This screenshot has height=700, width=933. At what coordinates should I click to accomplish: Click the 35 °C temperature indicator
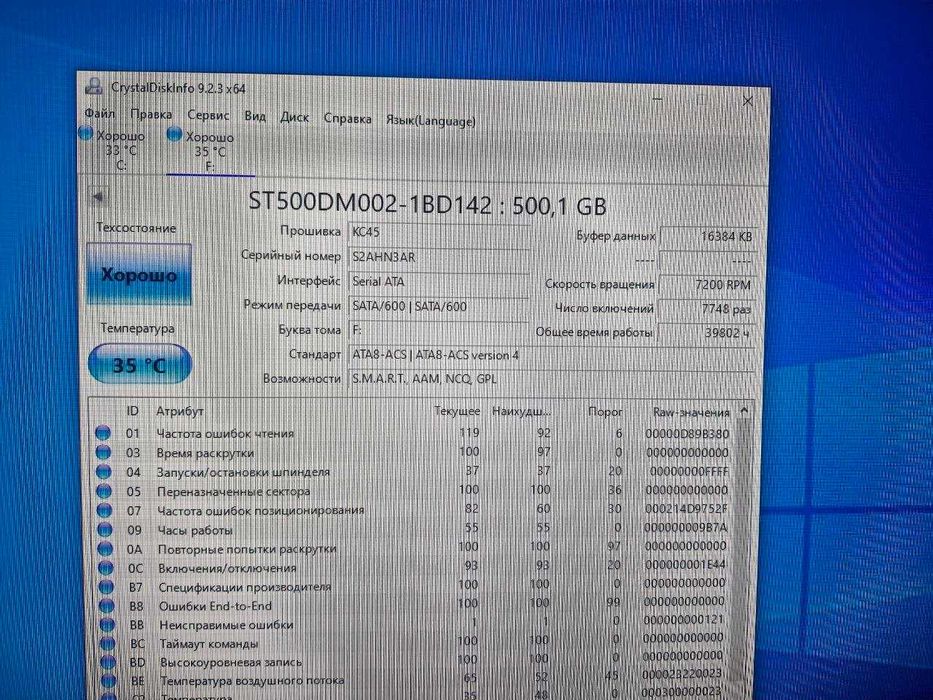click(140, 364)
